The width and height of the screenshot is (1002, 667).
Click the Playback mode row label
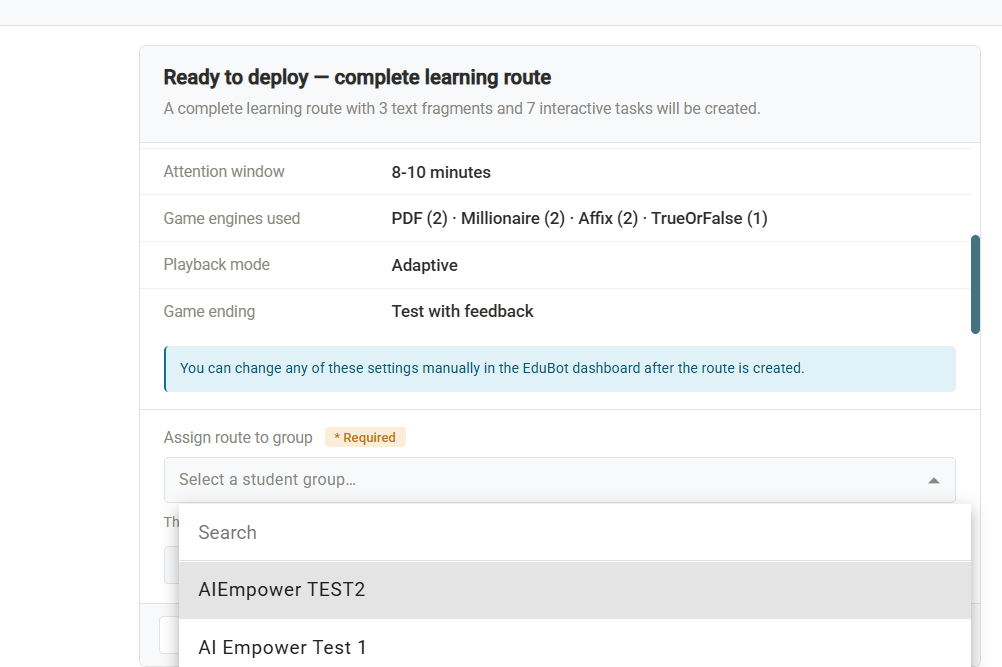(217, 264)
